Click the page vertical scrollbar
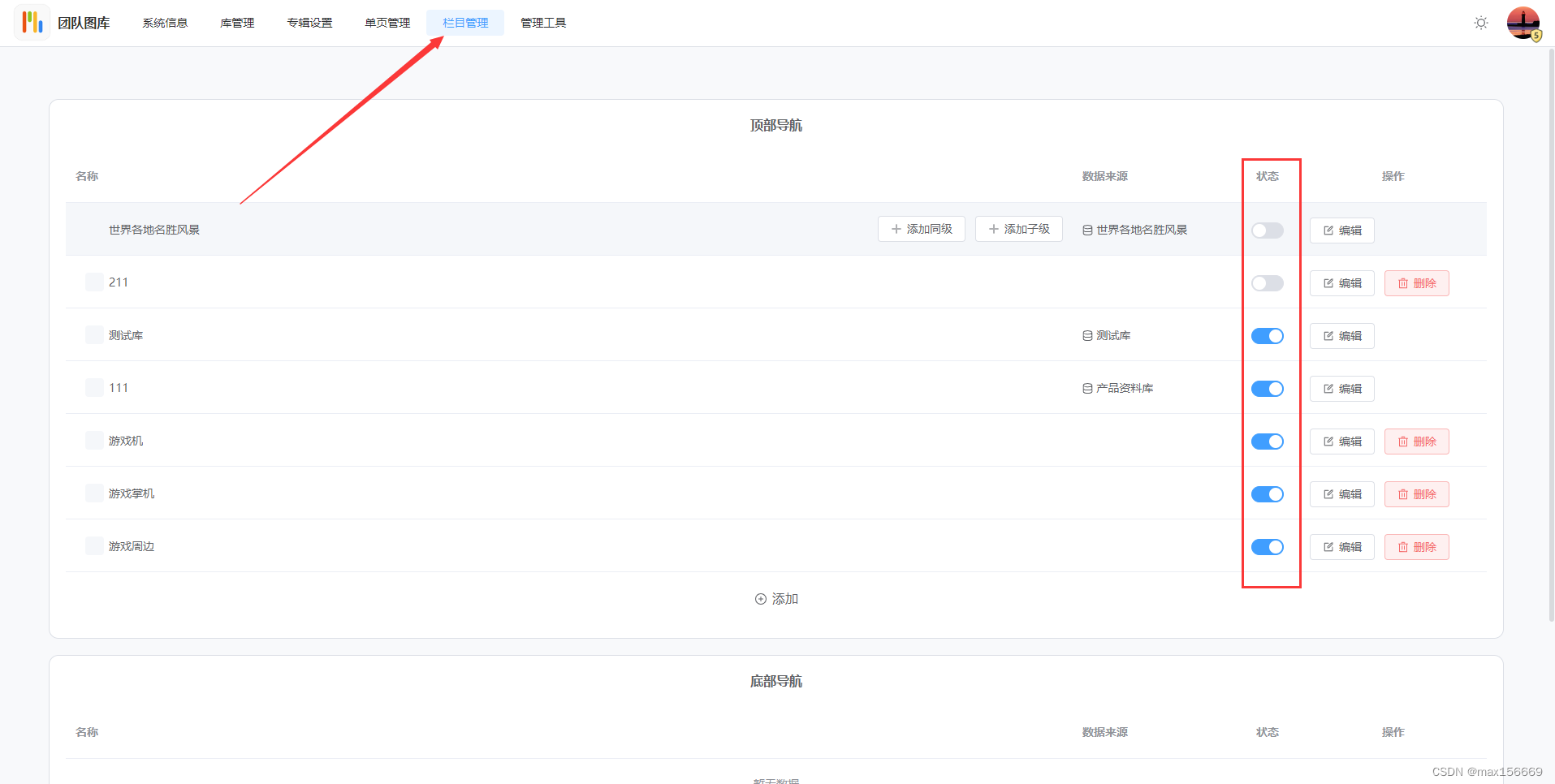 [x=1551, y=337]
